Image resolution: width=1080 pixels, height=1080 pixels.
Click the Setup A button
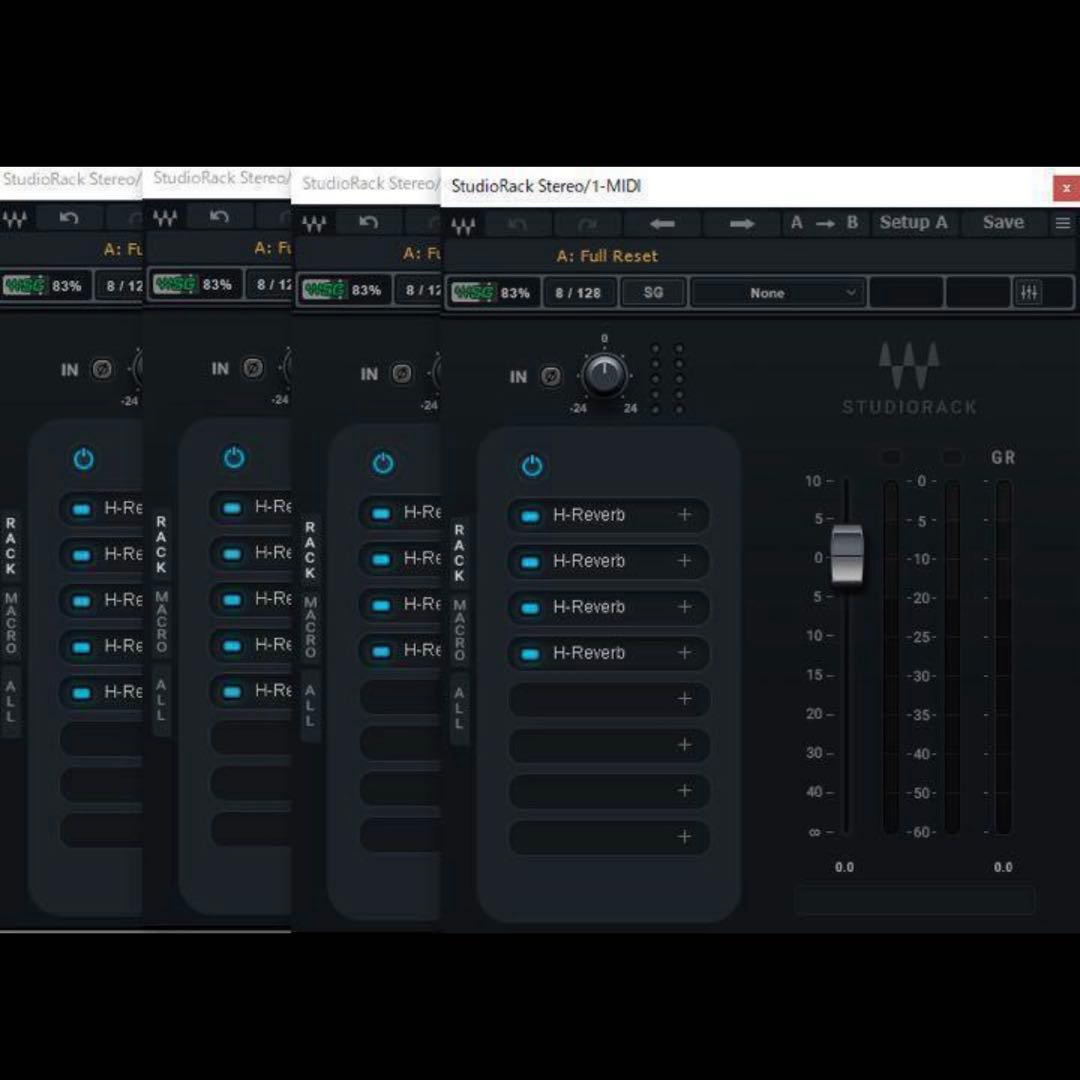pyautogui.click(x=912, y=223)
